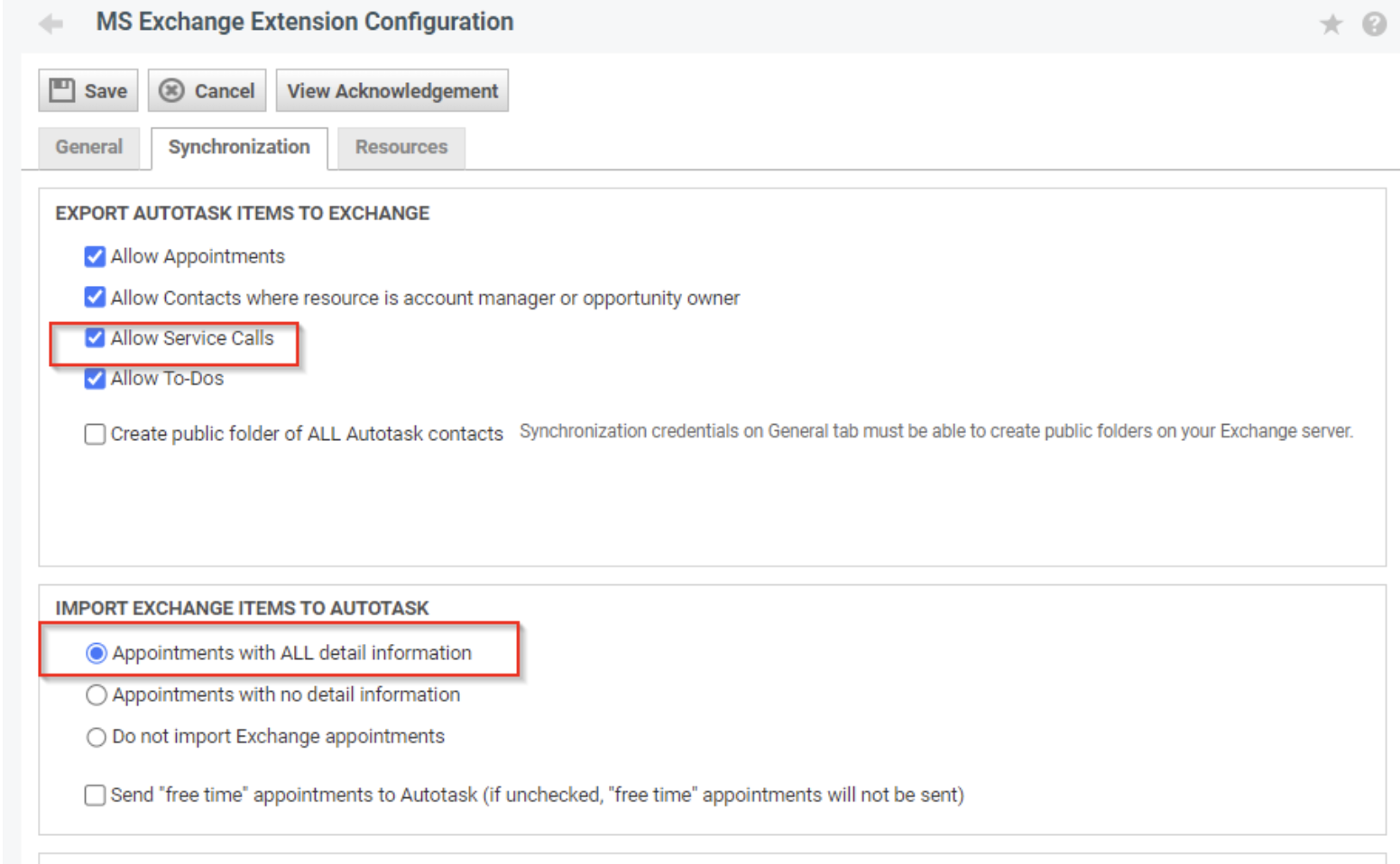The image size is (1400, 864).
Task: Open the help question mark icon
Action: pyautogui.click(x=1374, y=24)
